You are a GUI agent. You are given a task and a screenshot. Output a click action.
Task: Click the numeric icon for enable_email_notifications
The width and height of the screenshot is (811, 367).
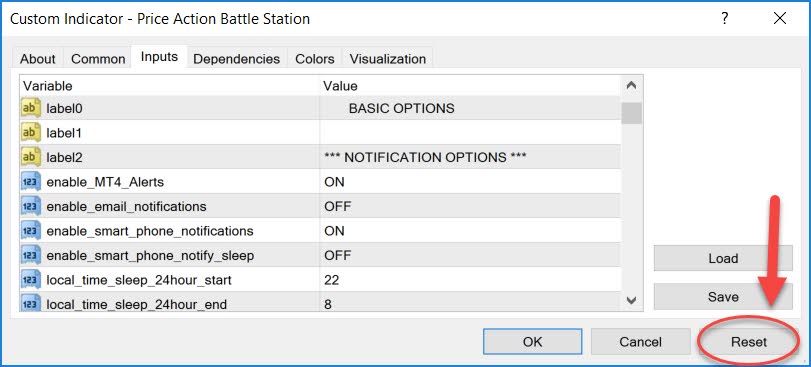coord(31,206)
